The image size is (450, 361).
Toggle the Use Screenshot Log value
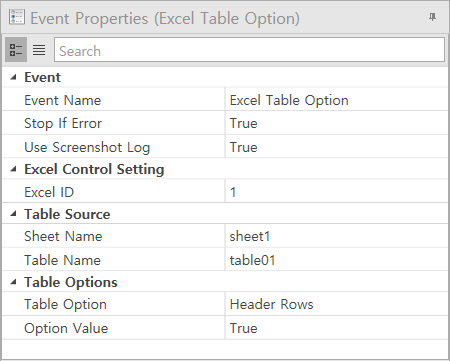point(336,147)
